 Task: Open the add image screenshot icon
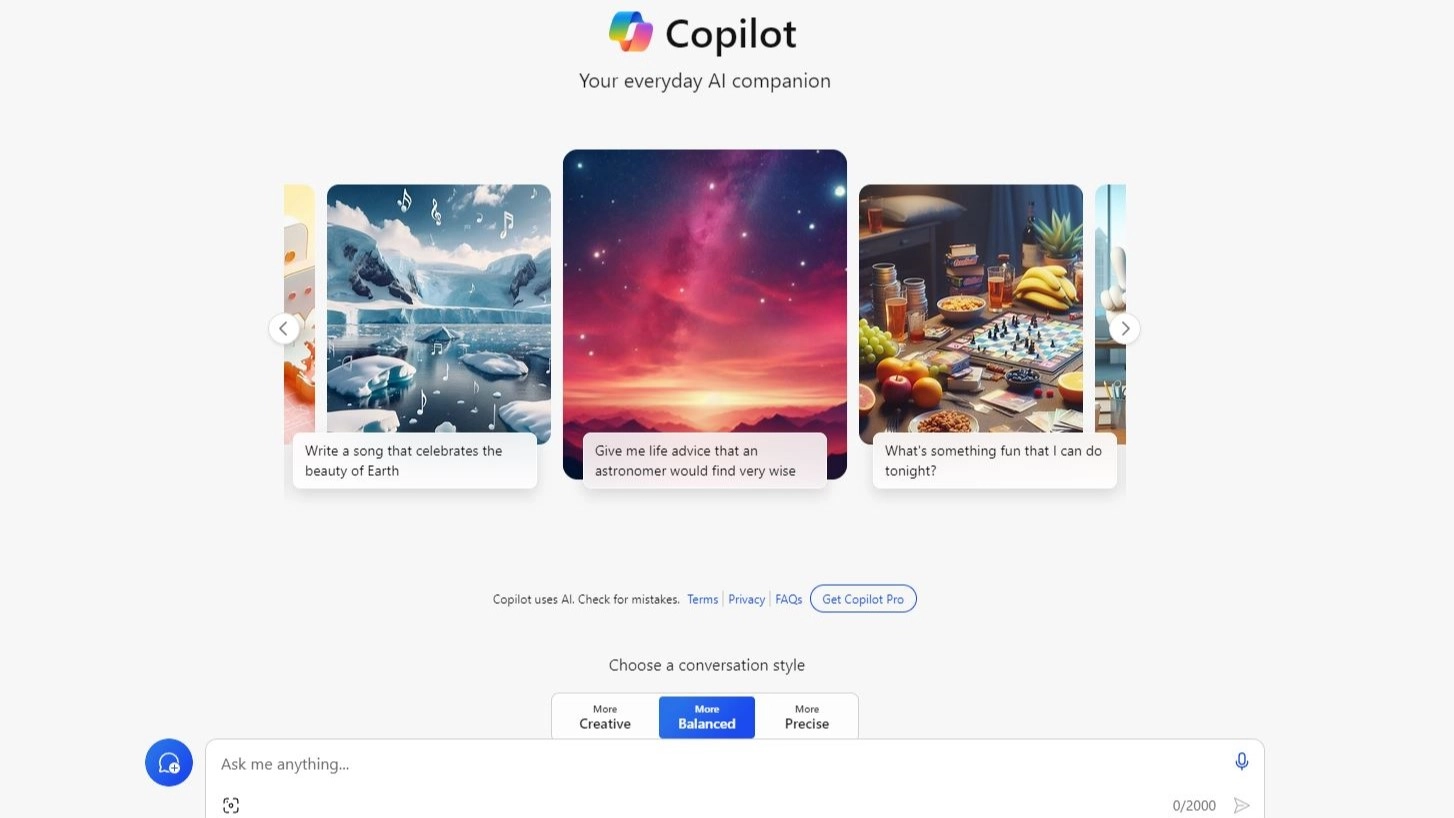231,805
